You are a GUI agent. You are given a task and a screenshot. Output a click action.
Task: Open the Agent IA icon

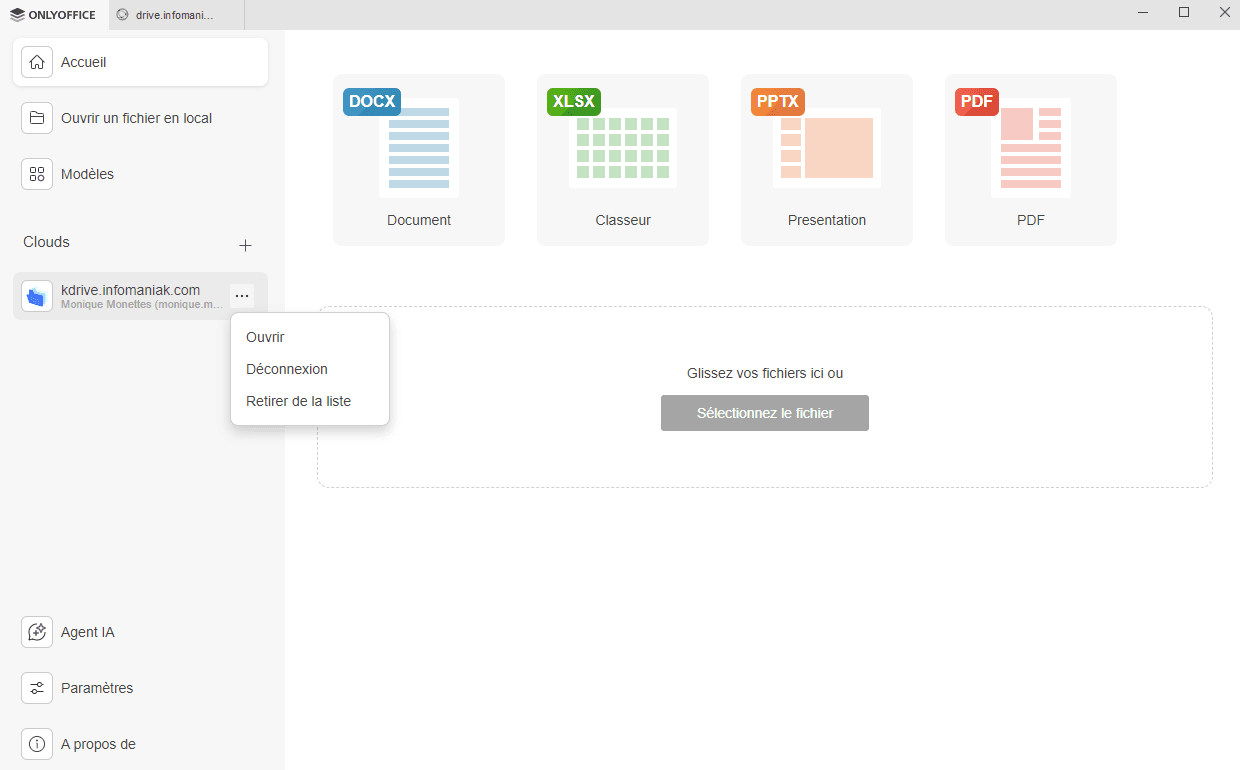pos(37,632)
